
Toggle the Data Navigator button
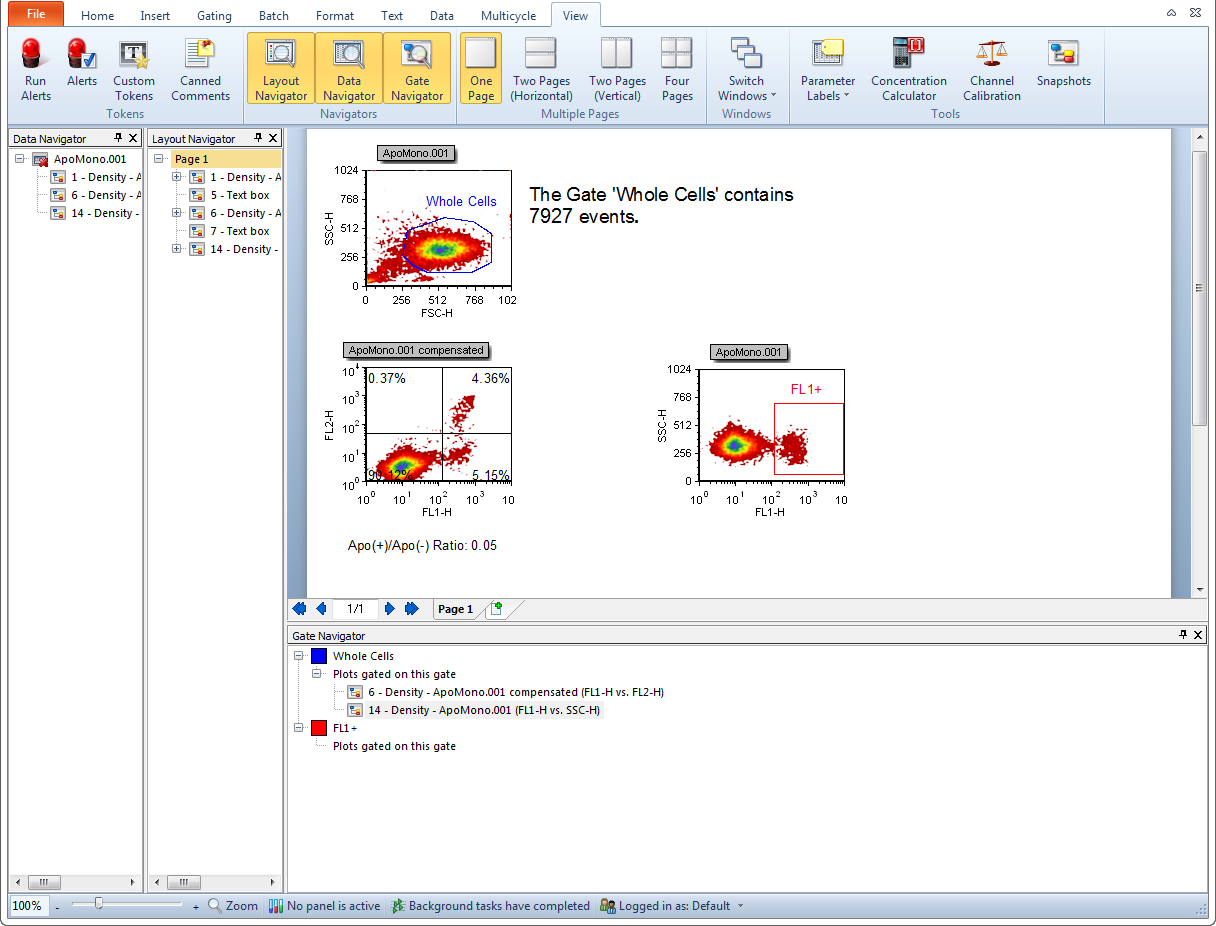tap(349, 69)
